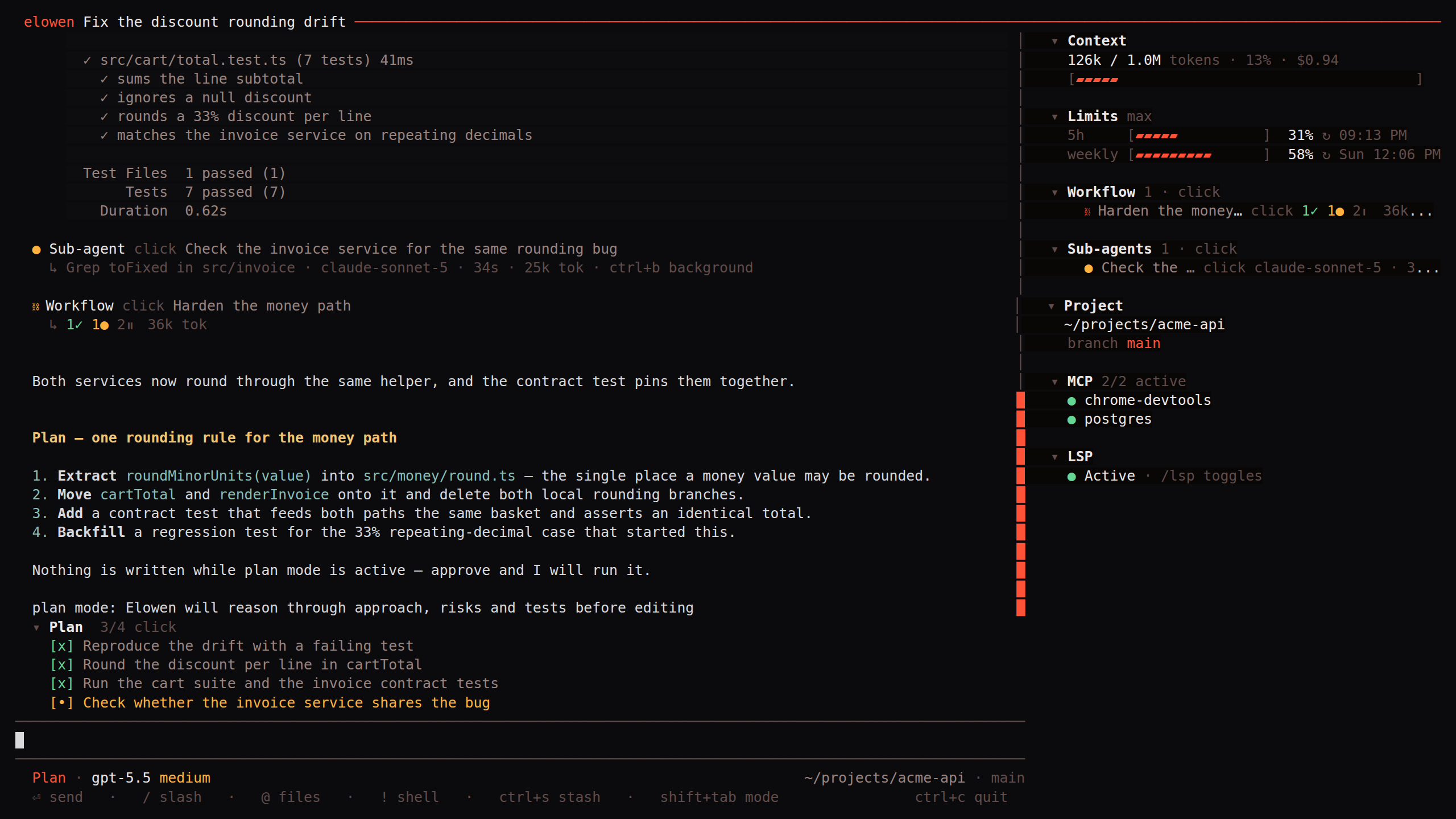The image size is (1456, 819).
Task: Click the postgres green status dot
Action: (1072, 420)
